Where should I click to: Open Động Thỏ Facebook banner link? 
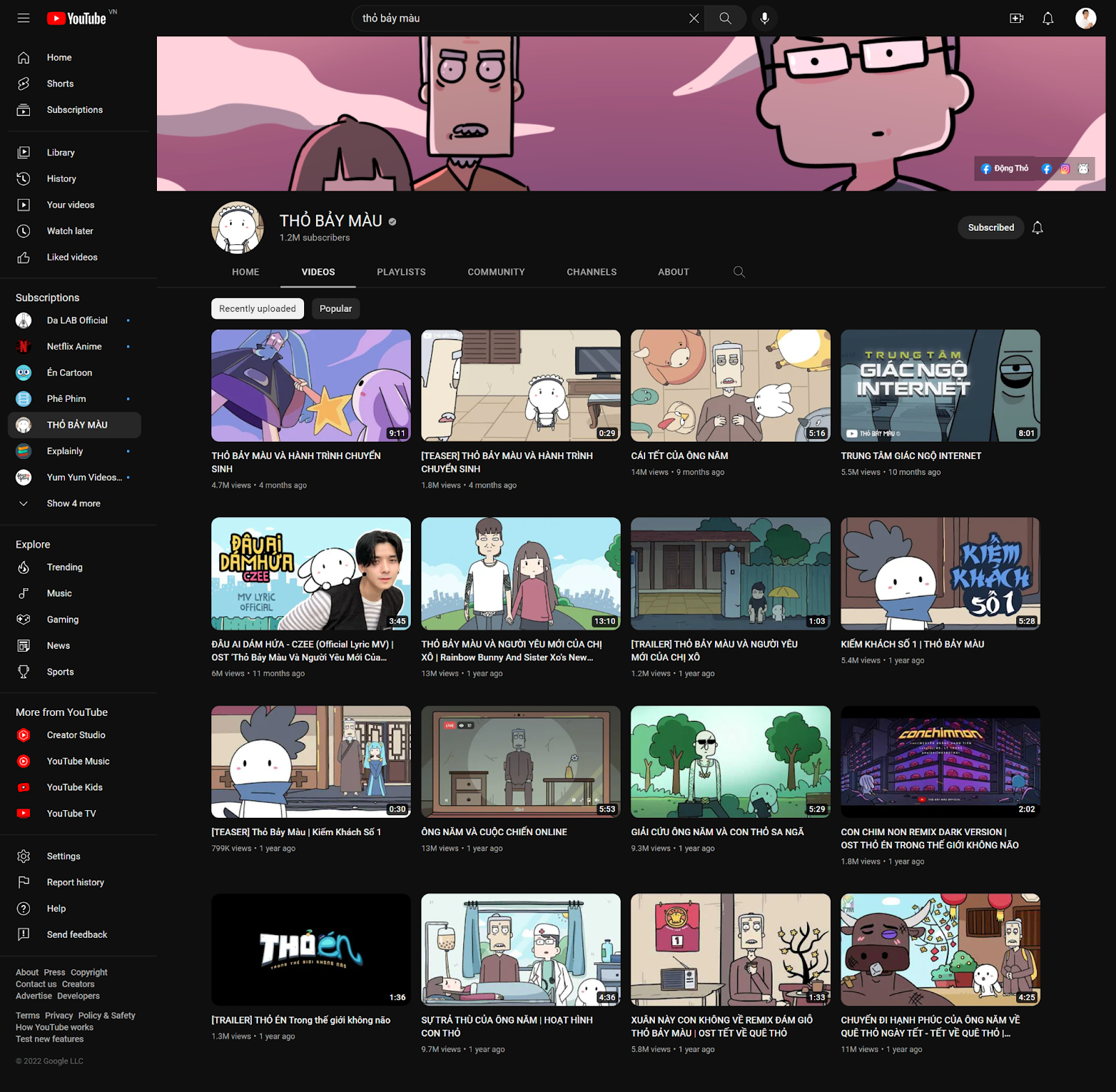pos(1004,168)
